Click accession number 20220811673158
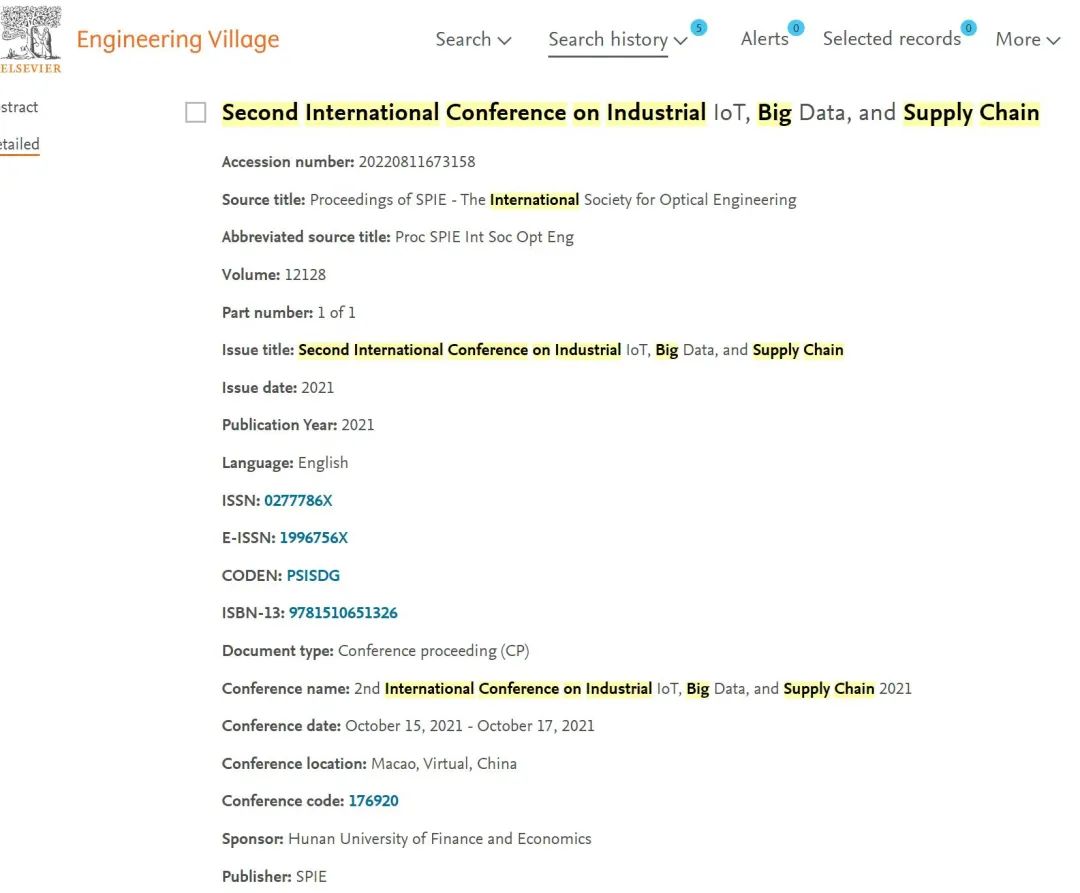Screen dimensions: 1080x893 click(417, 162)
